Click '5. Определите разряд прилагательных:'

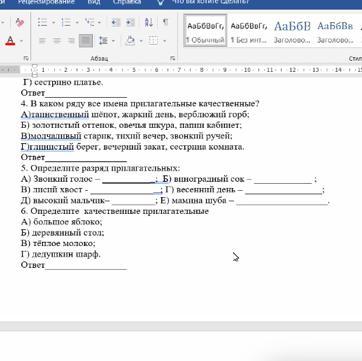pyautogui.click(x=100, y=168)
